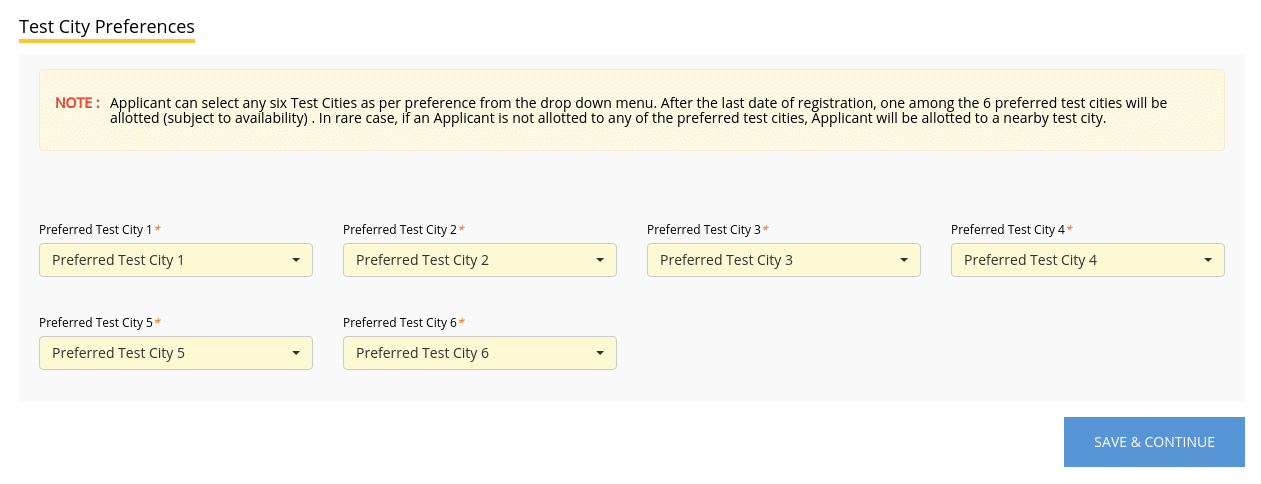Viewport: 1261px width, 484px height.
Task: Click the caret arrow in Test City 2 select
Action: 600,260
